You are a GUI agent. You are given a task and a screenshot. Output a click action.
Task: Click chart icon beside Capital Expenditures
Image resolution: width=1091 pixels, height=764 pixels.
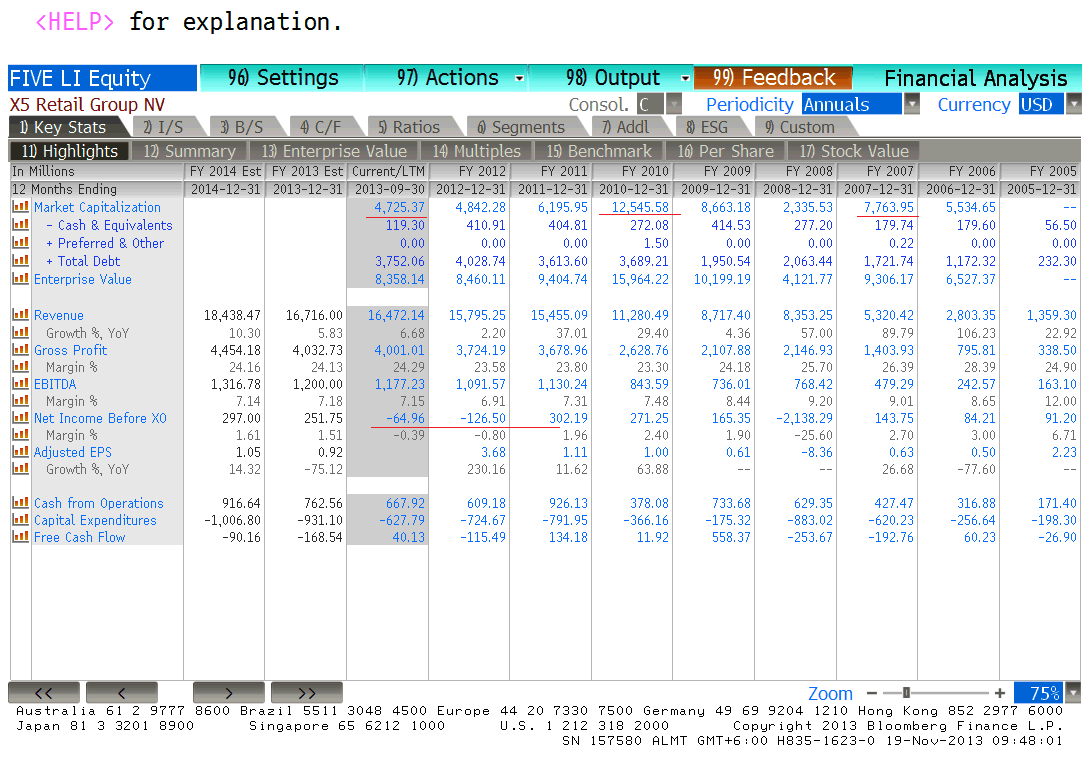tap(20, 520)
